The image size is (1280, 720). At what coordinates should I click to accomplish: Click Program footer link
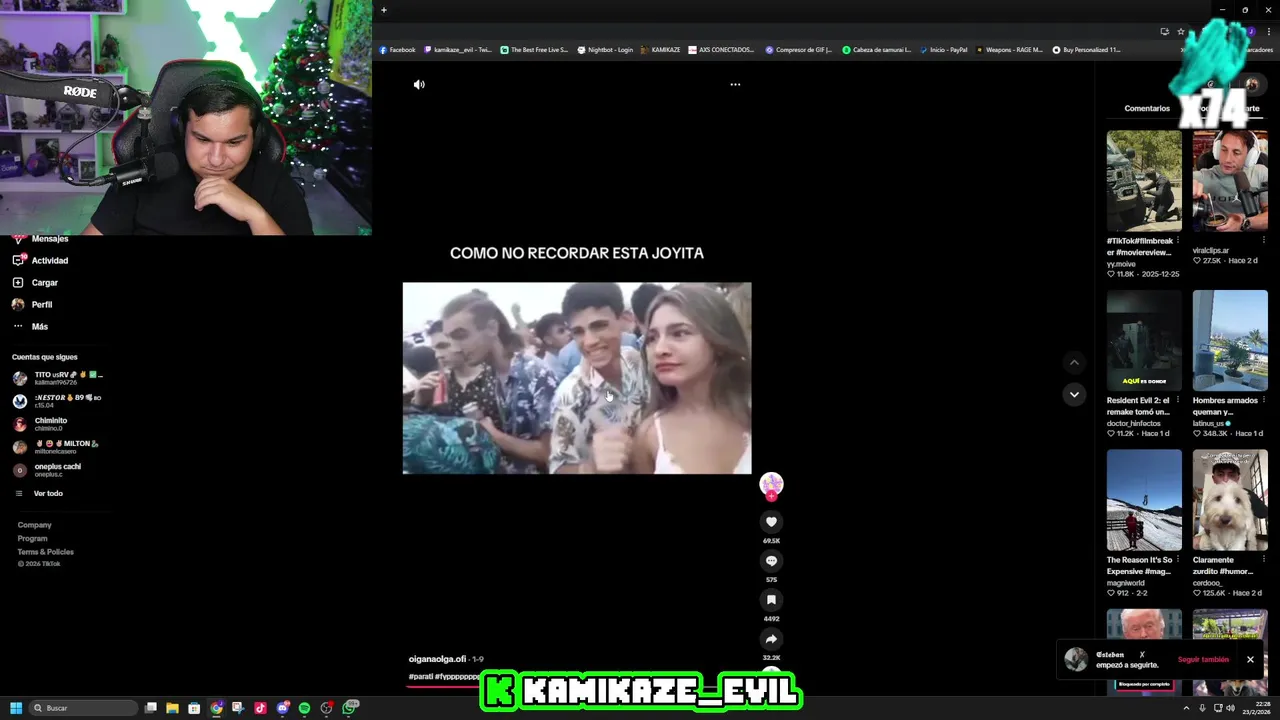[32, 538]
